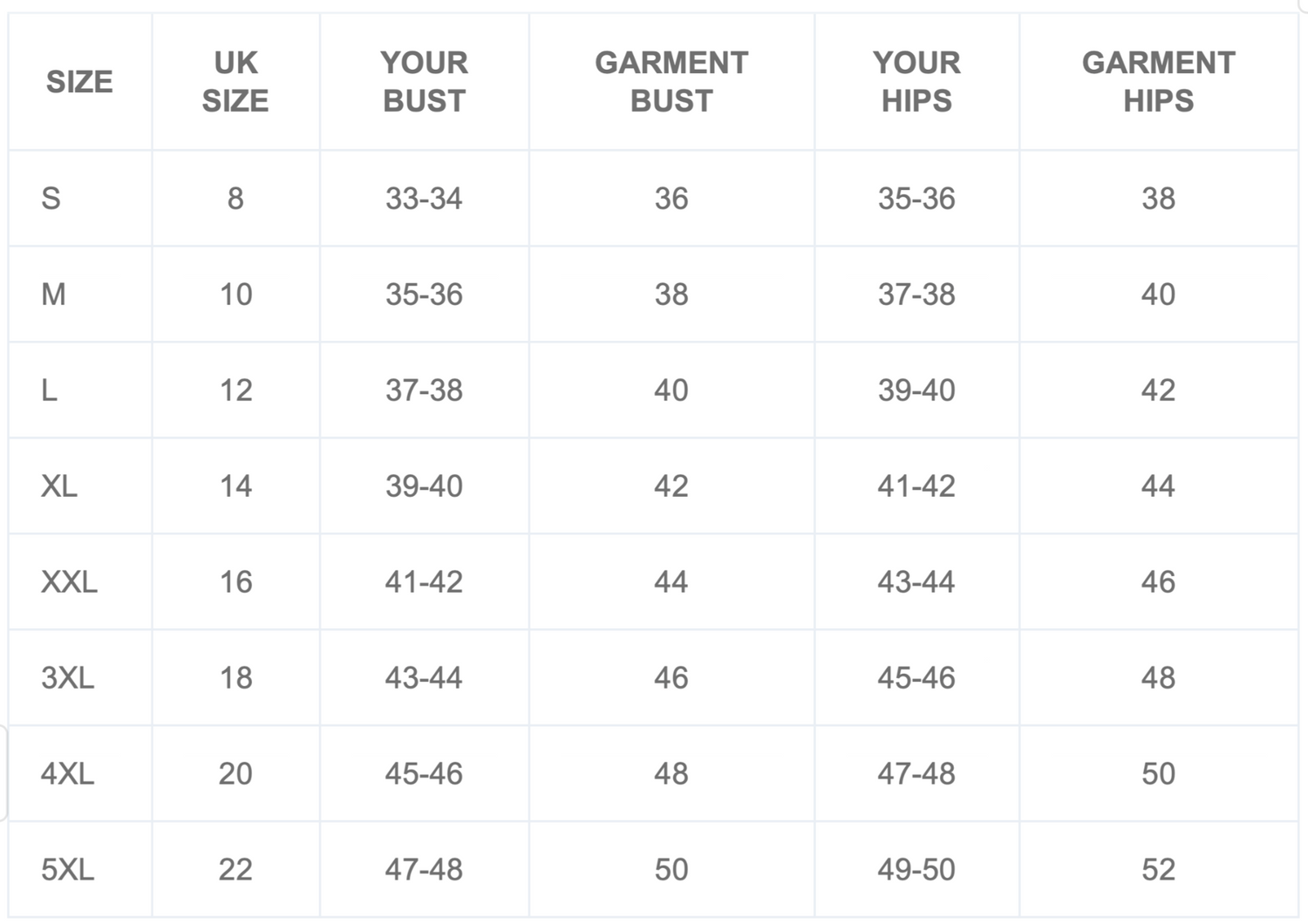
Task: Select the 5XL size cell
Action: pos(79,869)
